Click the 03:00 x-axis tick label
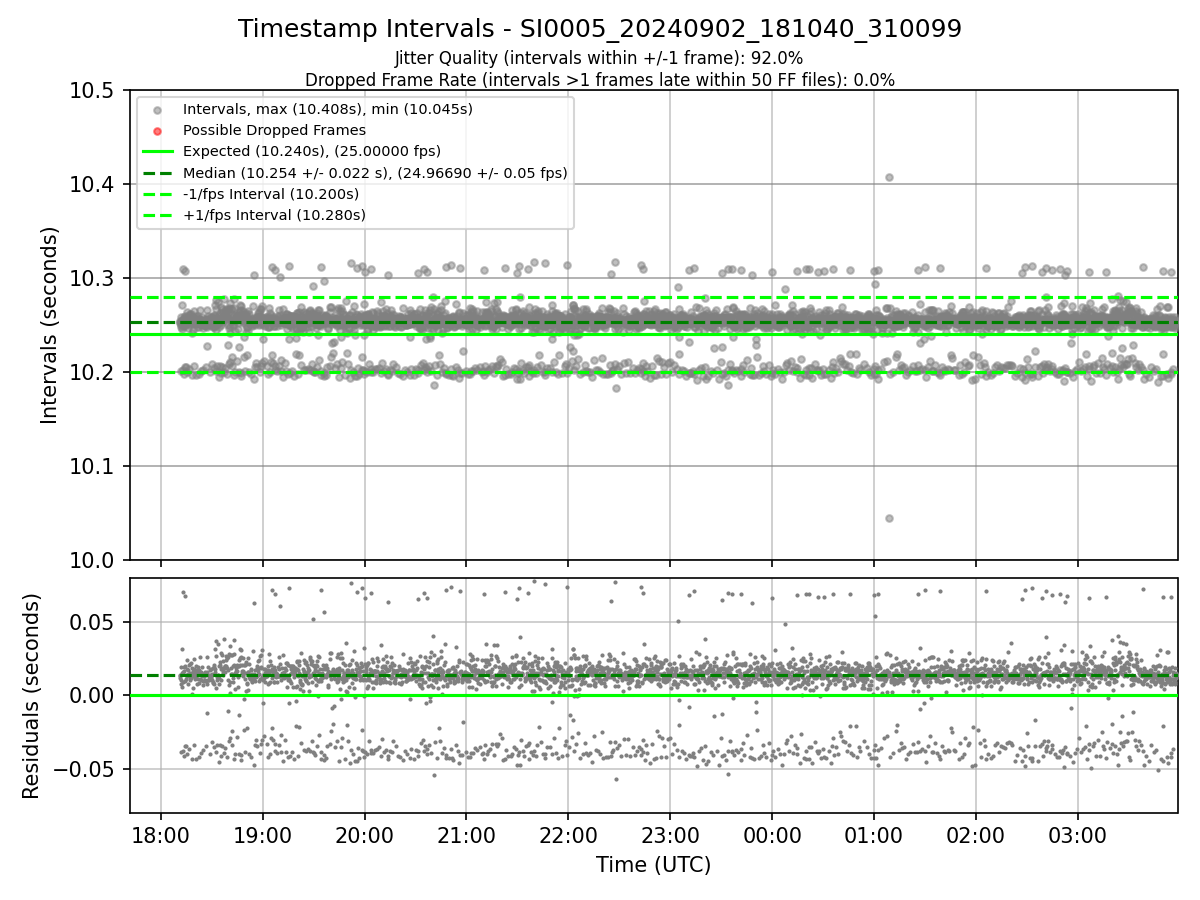 [1078, 833]
